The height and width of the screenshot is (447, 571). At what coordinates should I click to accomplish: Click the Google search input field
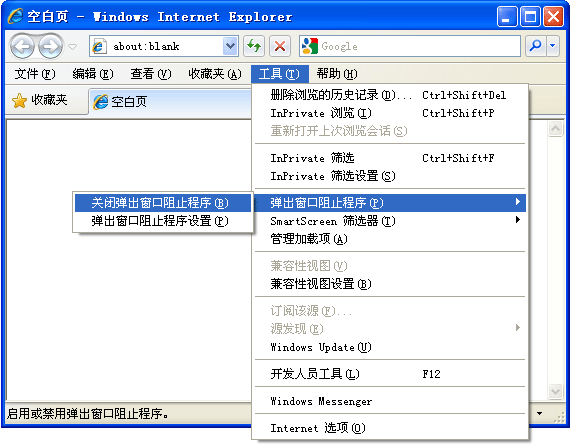(x=419, y=46)
